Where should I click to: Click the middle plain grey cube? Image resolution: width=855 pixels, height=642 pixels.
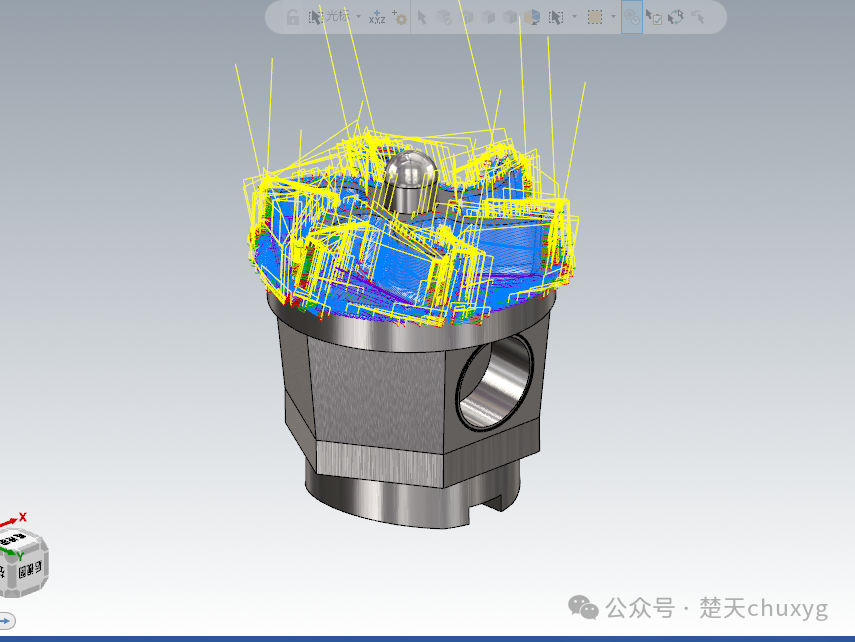489,17
